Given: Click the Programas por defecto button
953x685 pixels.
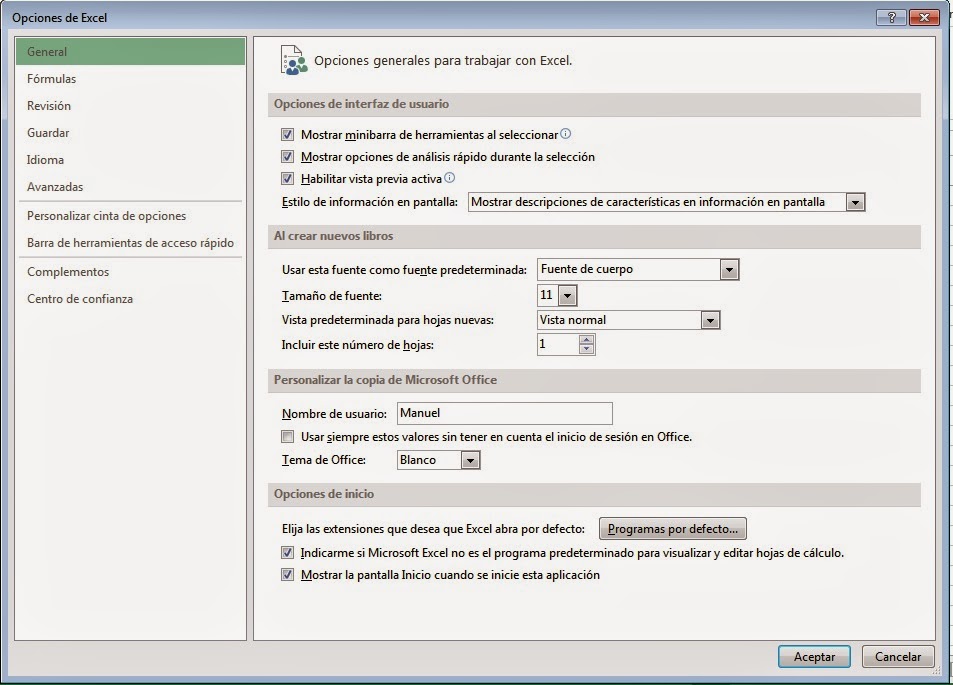Looking at the screenshot, I should tap(672, 528).
